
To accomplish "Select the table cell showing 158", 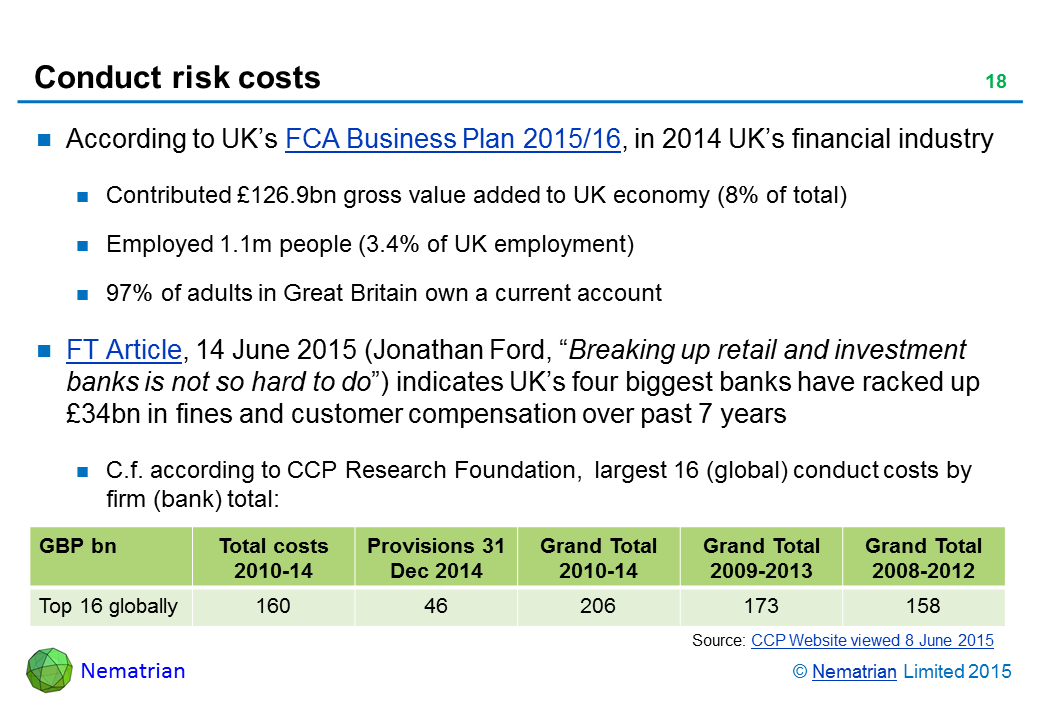I will (x=923, y=606).
